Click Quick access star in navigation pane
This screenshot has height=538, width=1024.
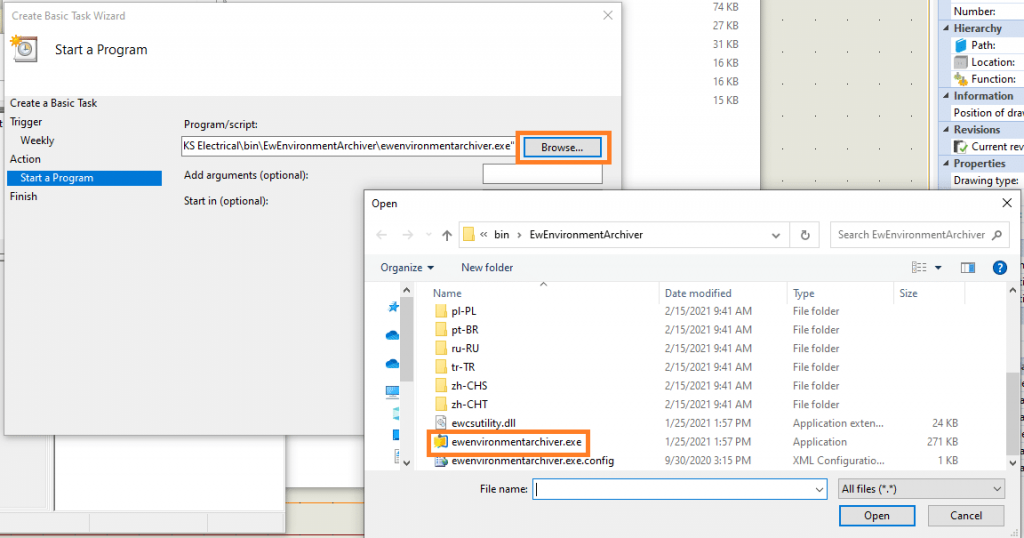392,308
